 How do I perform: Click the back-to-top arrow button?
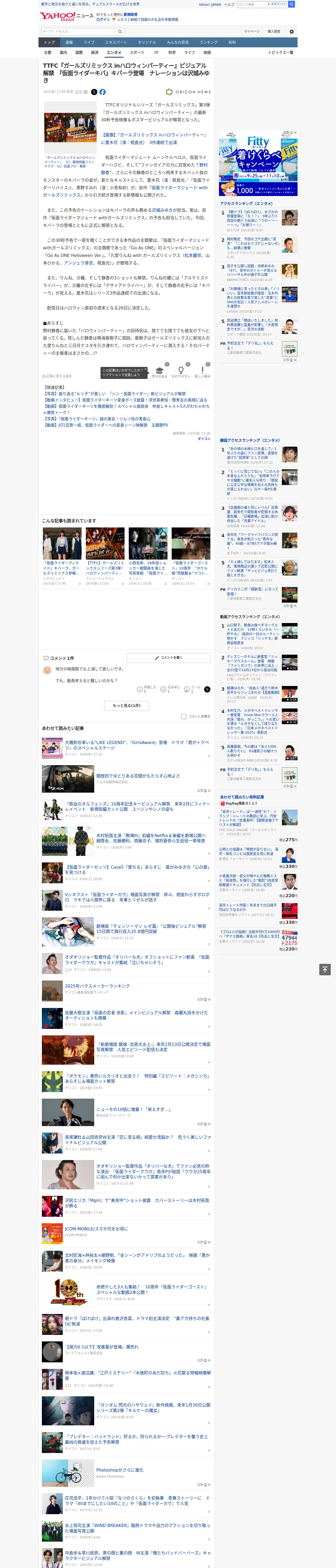pyautogui.click(x=324, y=970)
